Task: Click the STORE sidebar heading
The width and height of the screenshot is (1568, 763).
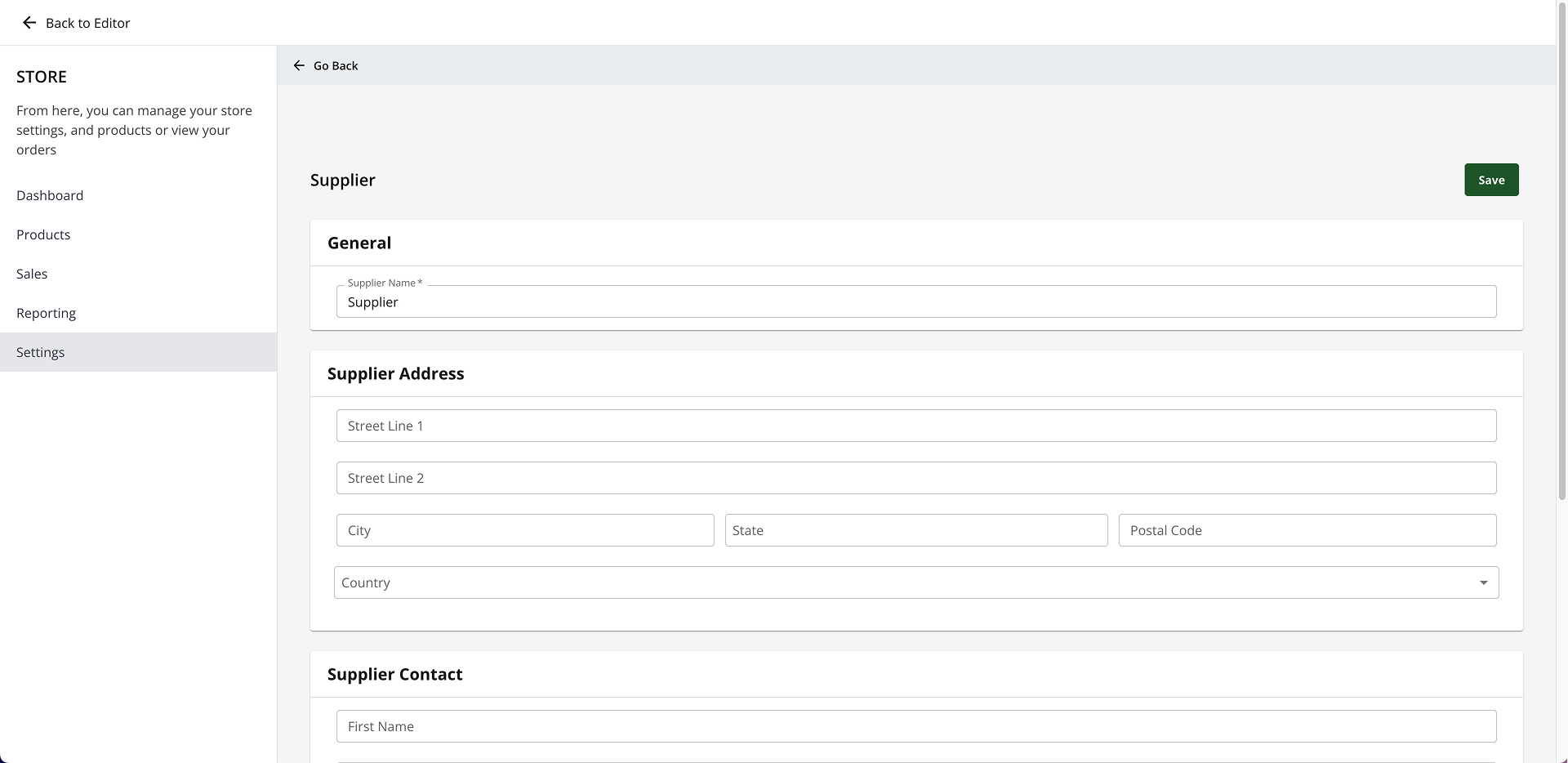Action: coord(42,77)
